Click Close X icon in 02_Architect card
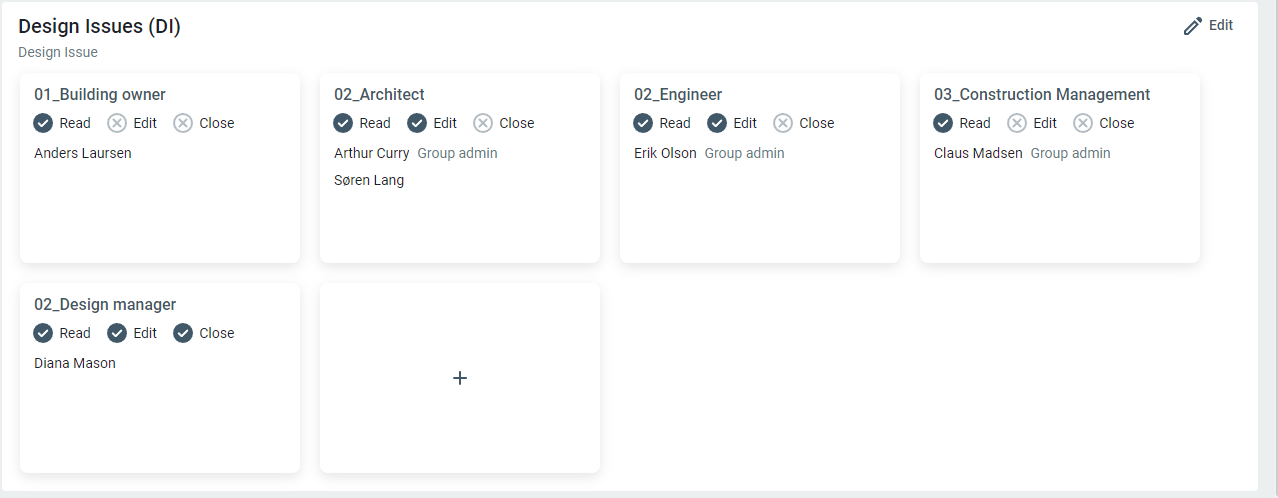Viewport: 1278px width, 498px height. [x=483, y=123]
